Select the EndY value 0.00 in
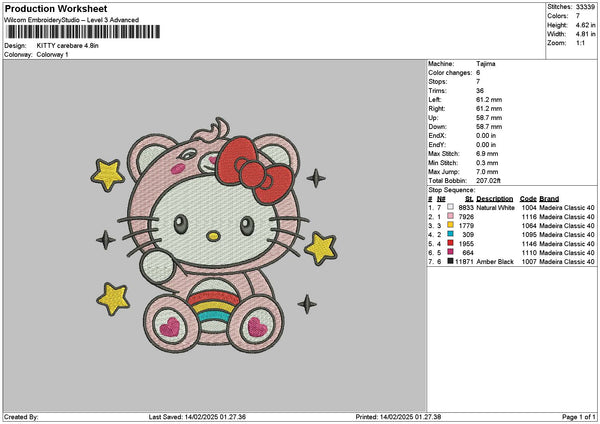The width and height of the screenshot is (600, 424). pos(486,145)
